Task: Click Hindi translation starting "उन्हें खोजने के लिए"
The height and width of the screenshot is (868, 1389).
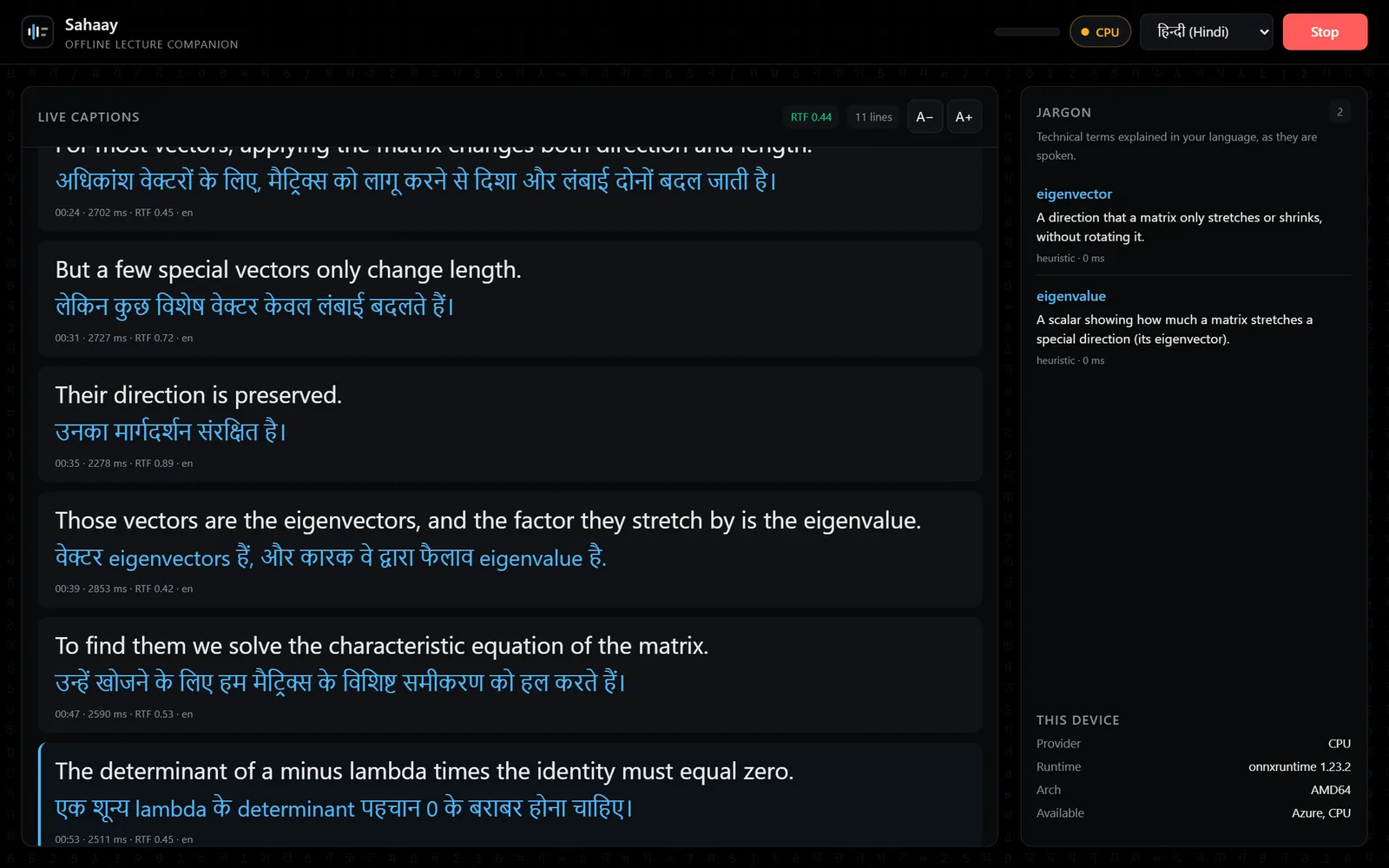Action: pos(340,682)
